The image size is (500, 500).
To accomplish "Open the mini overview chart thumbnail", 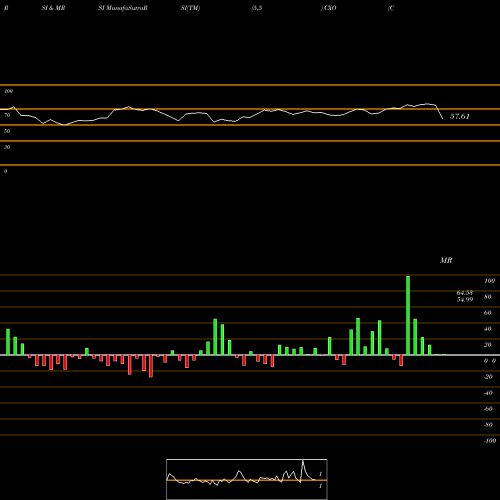I will [x=247, y=479].
